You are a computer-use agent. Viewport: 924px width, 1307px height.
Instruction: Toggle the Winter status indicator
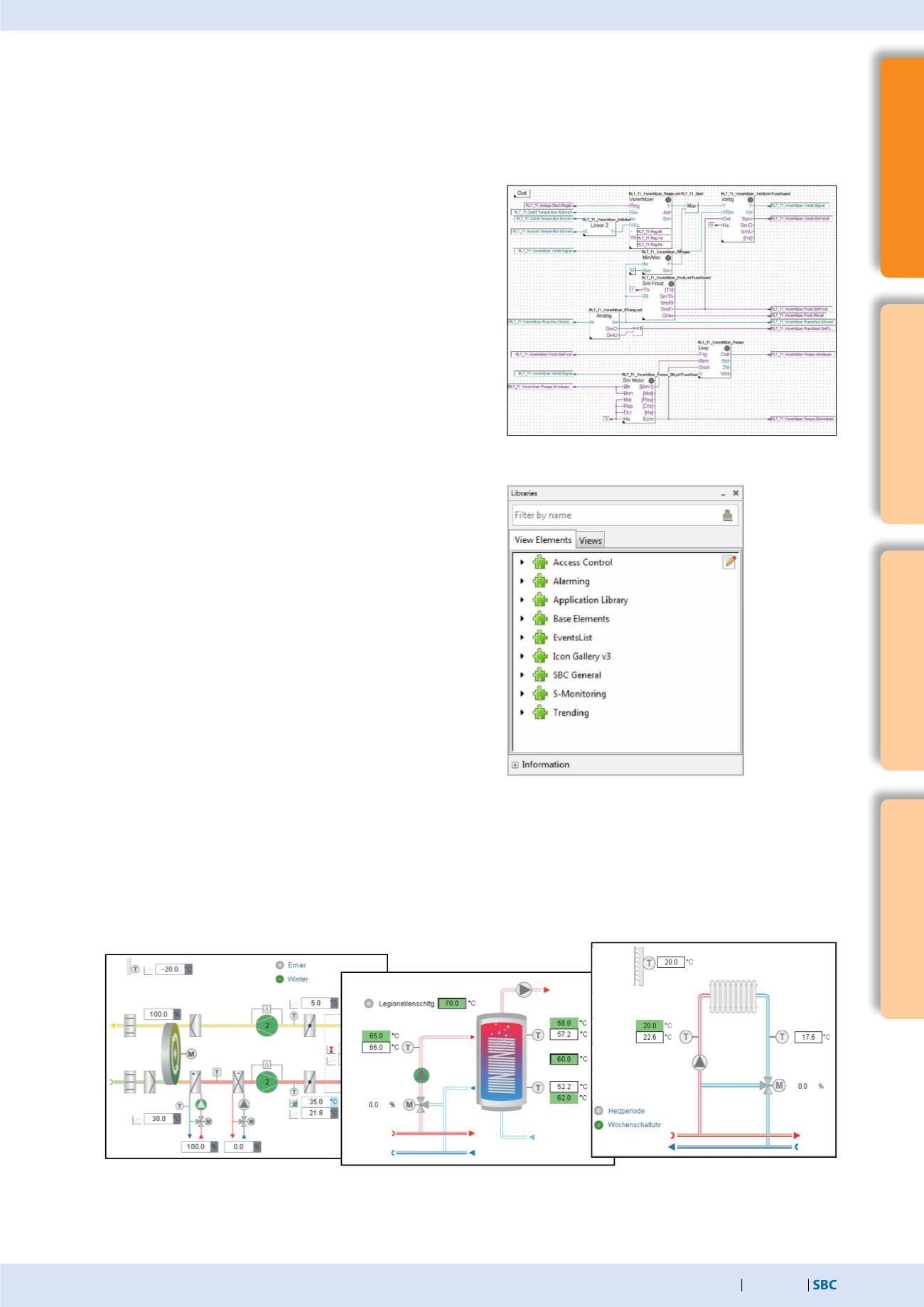coord(280,979)
